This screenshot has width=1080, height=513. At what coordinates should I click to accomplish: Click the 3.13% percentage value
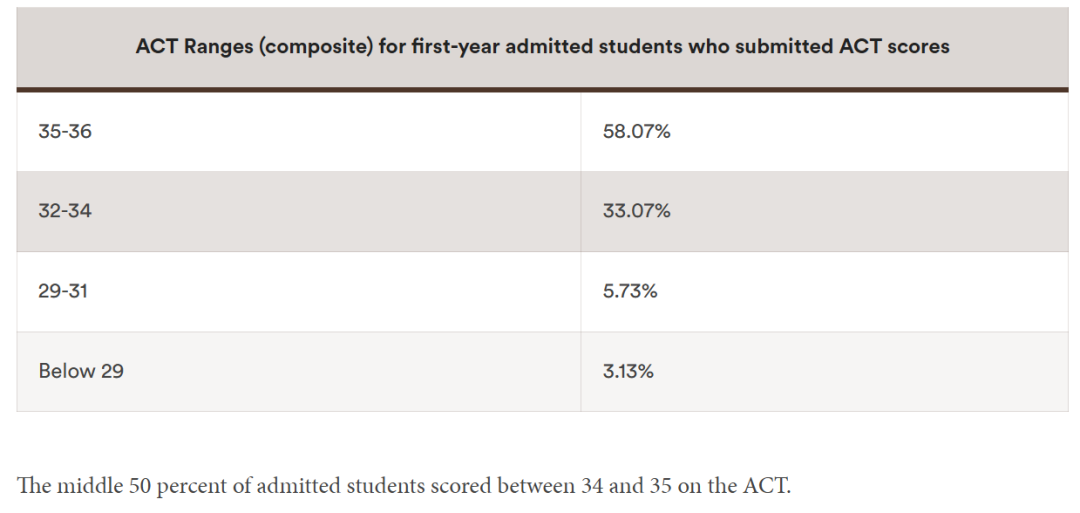click(628, 371)
